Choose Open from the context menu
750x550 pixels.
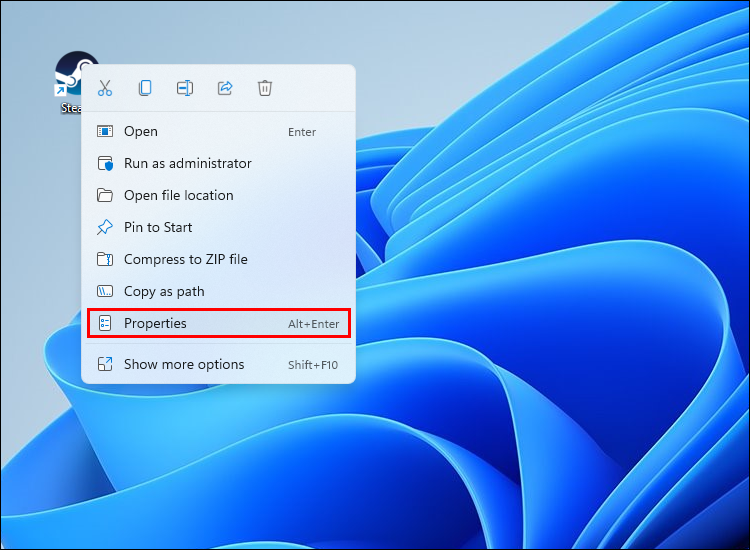219,132
